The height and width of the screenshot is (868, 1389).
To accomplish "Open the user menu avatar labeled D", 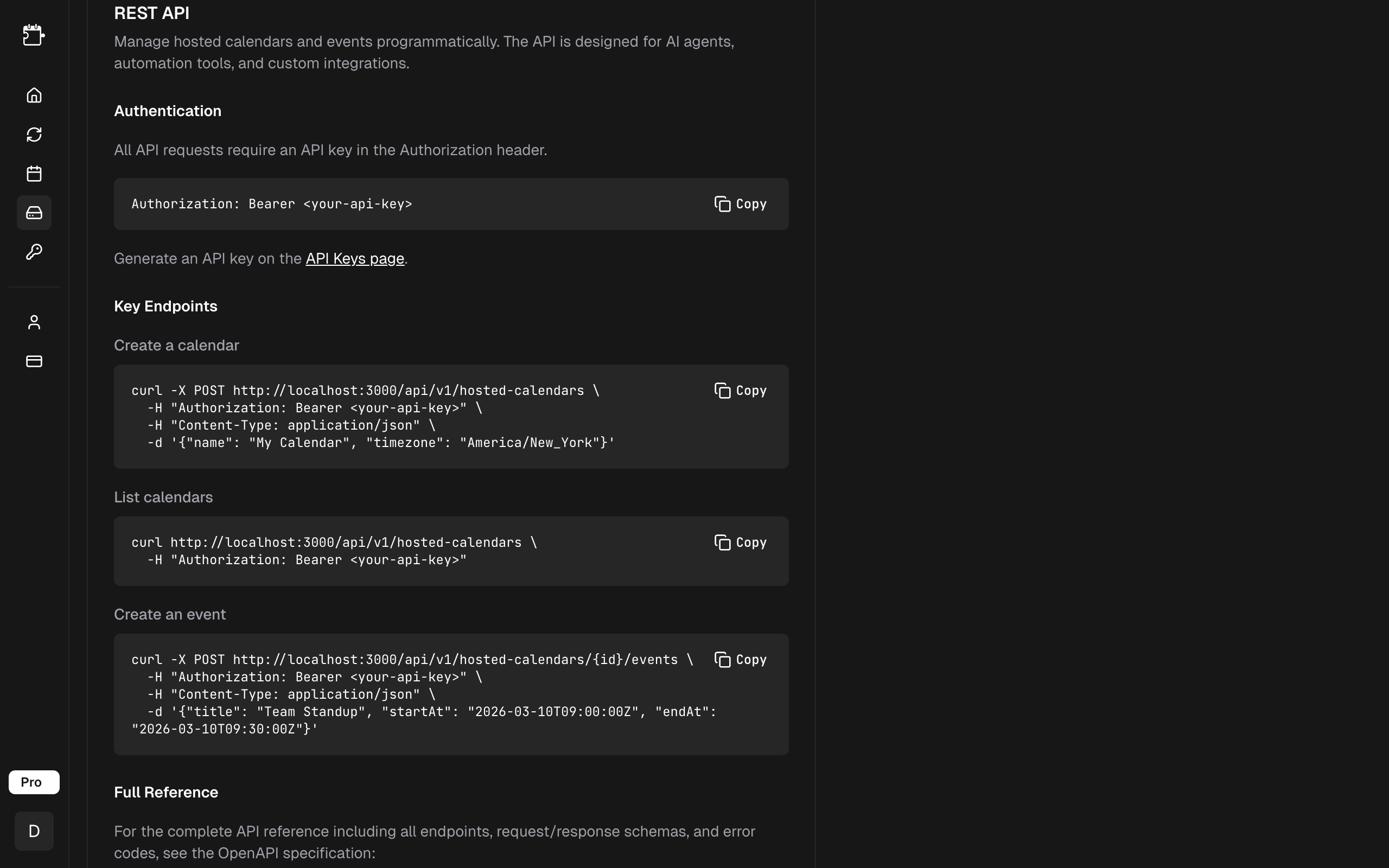I will coord(34,831).
